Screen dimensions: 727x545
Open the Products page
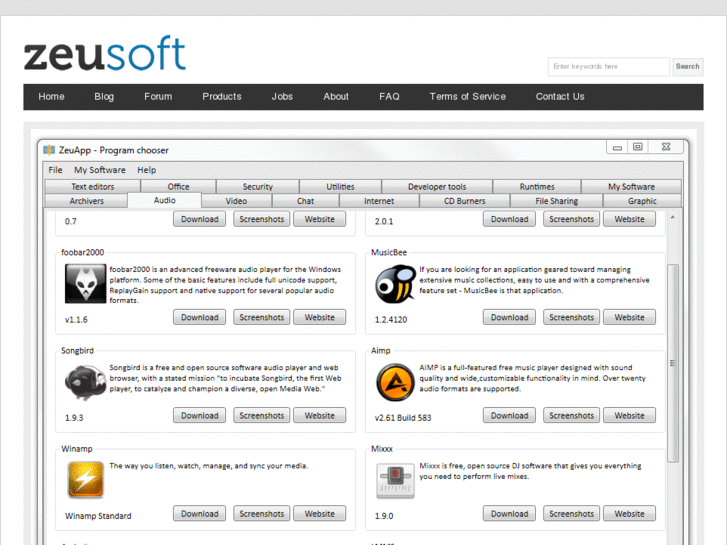pyautogui.click(x=222, y=96)
